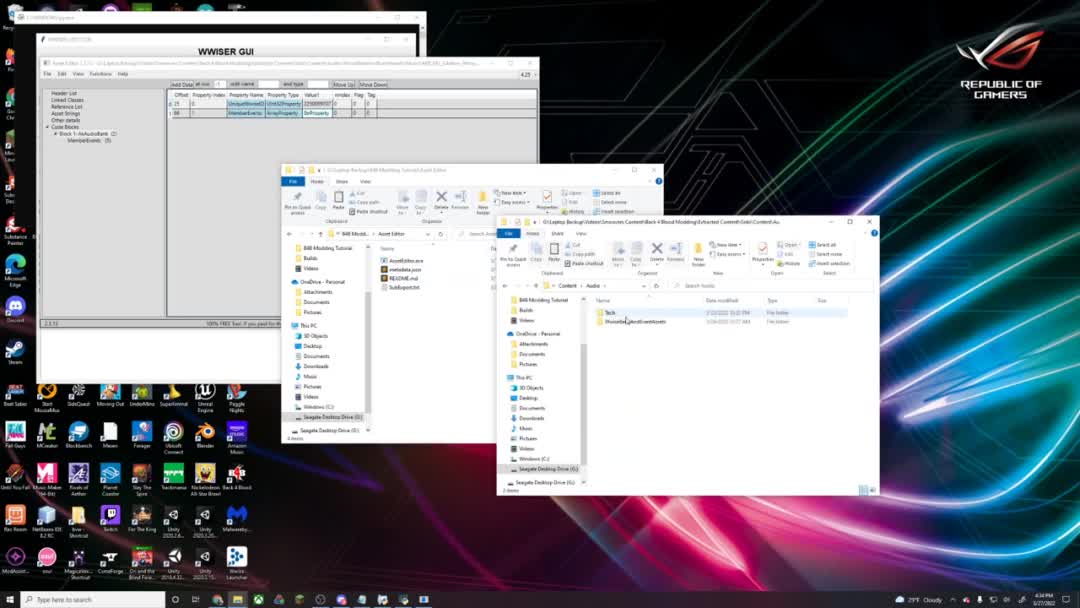Click Paste icon in Asset Editor folder window

(x=338, y=197)
